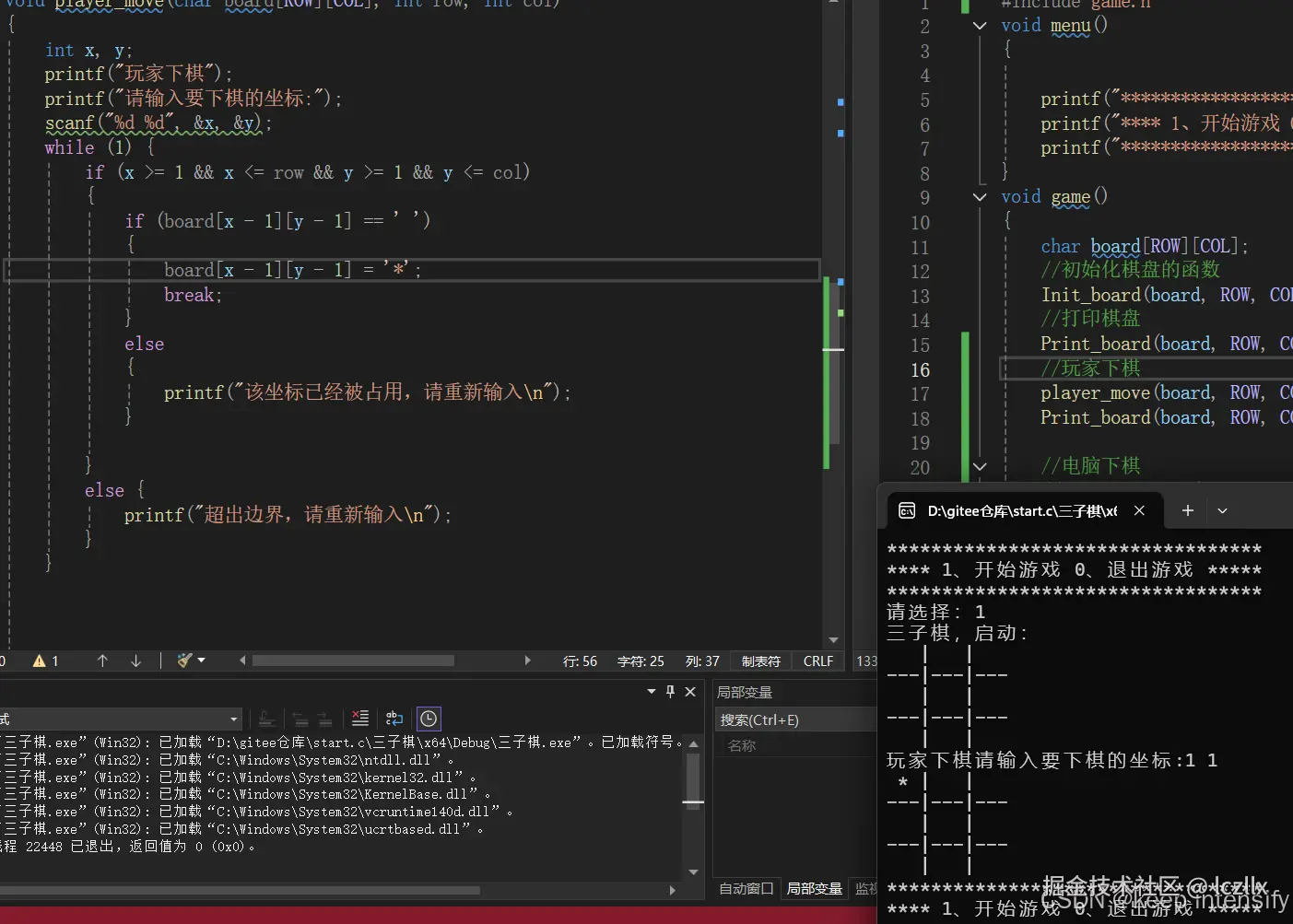
Task: Click line number 16 in right editor
Action: [921, 369]
